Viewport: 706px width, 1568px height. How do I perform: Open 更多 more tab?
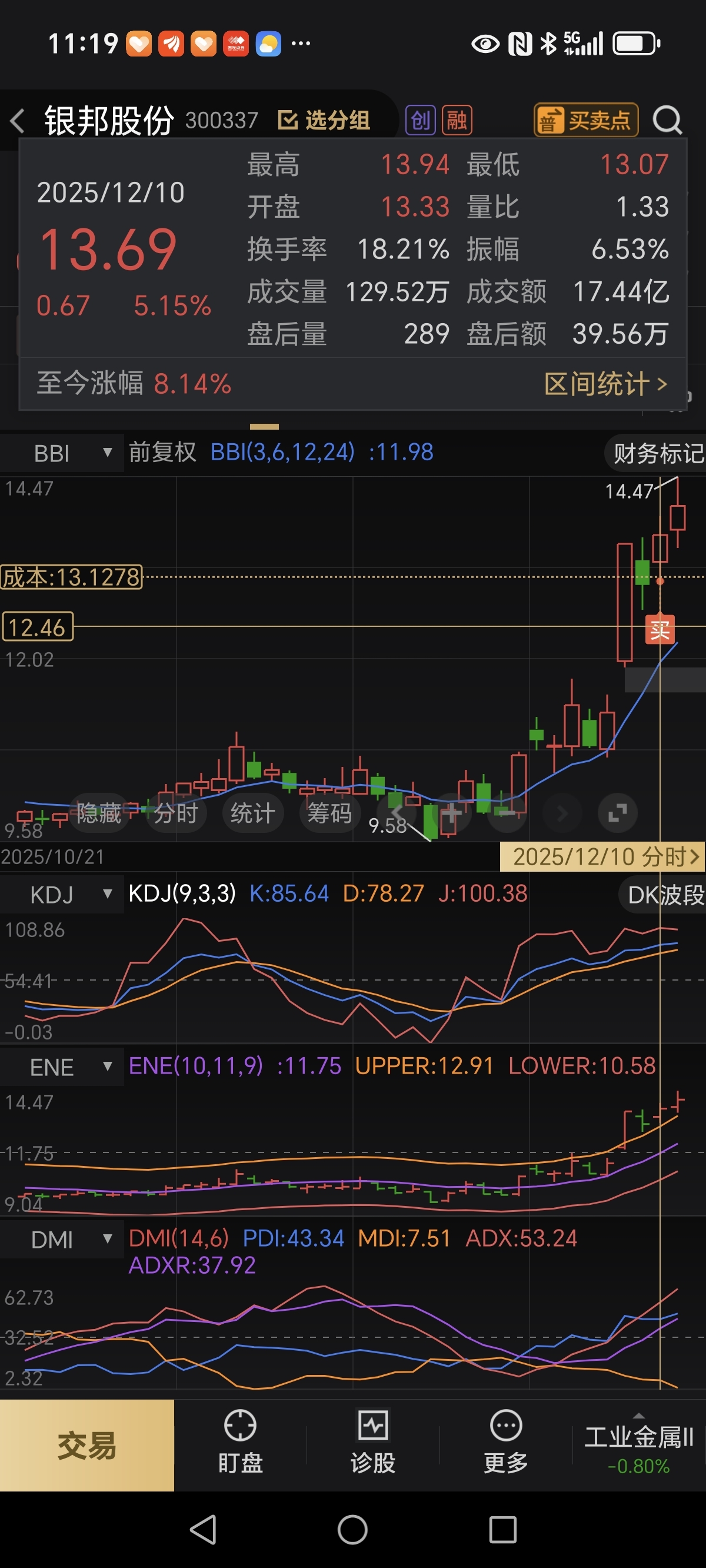point(506,1443)
